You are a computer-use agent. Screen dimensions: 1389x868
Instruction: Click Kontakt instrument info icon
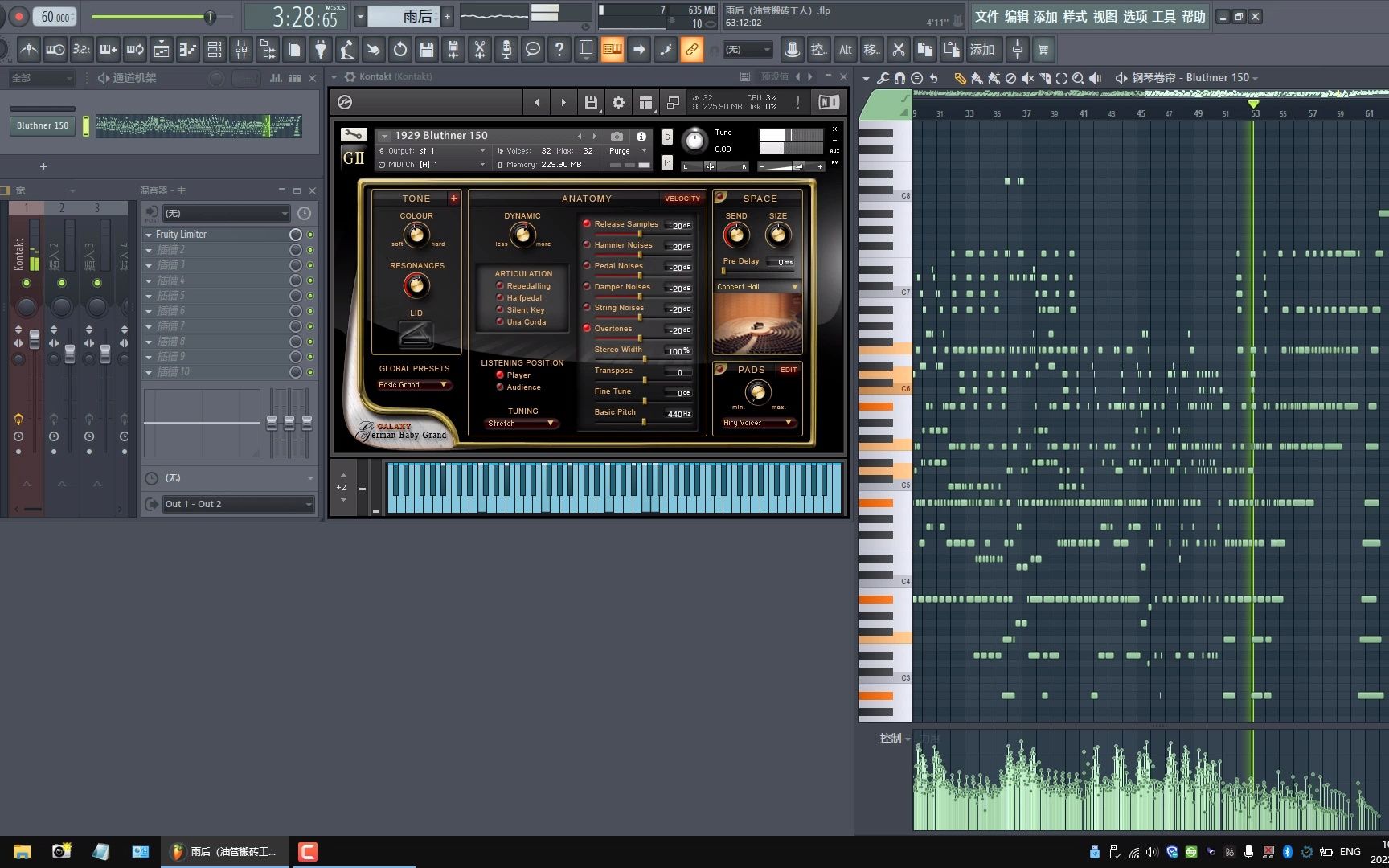point(641,136)
